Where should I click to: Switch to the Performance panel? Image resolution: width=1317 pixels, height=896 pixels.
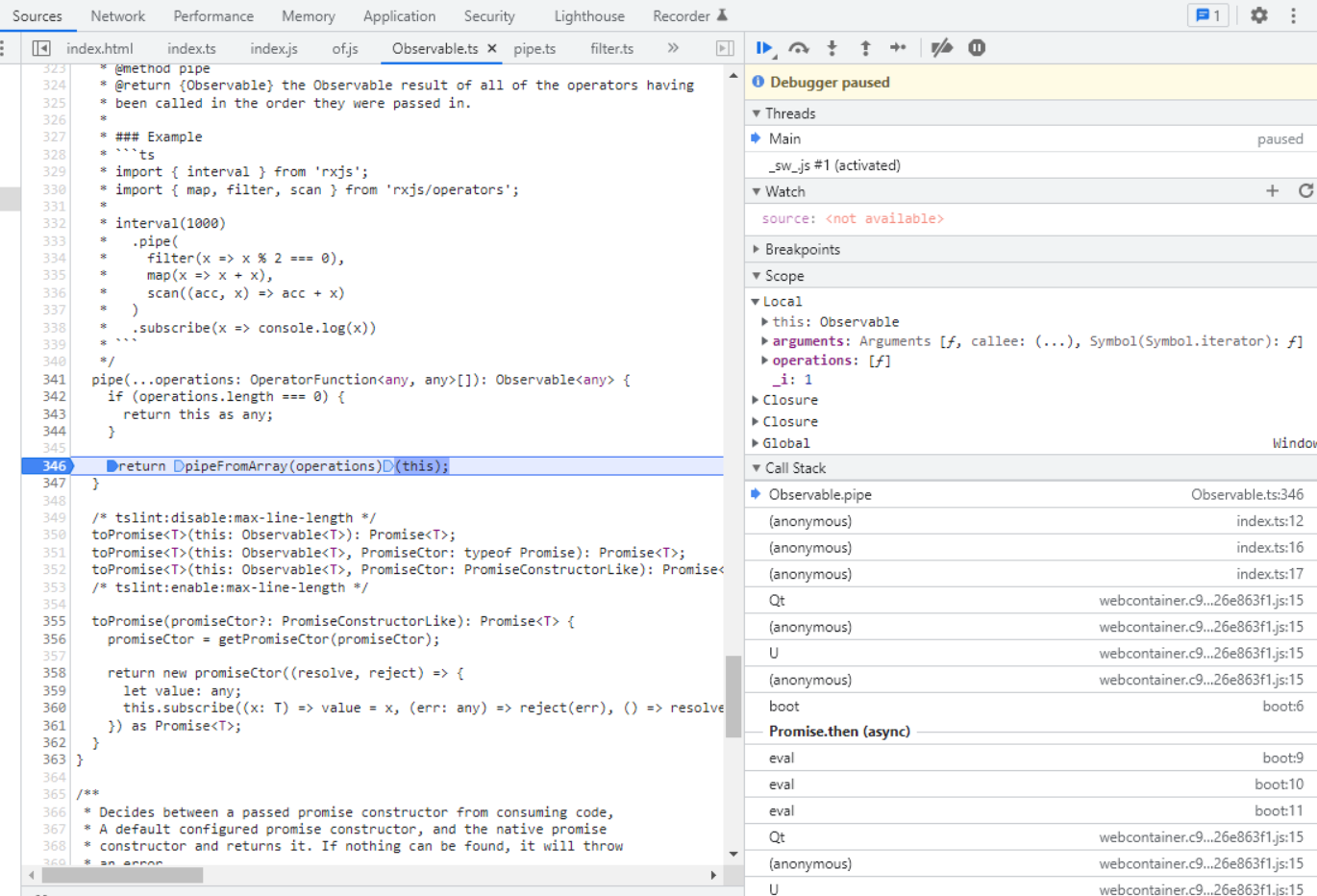(213, 16)
